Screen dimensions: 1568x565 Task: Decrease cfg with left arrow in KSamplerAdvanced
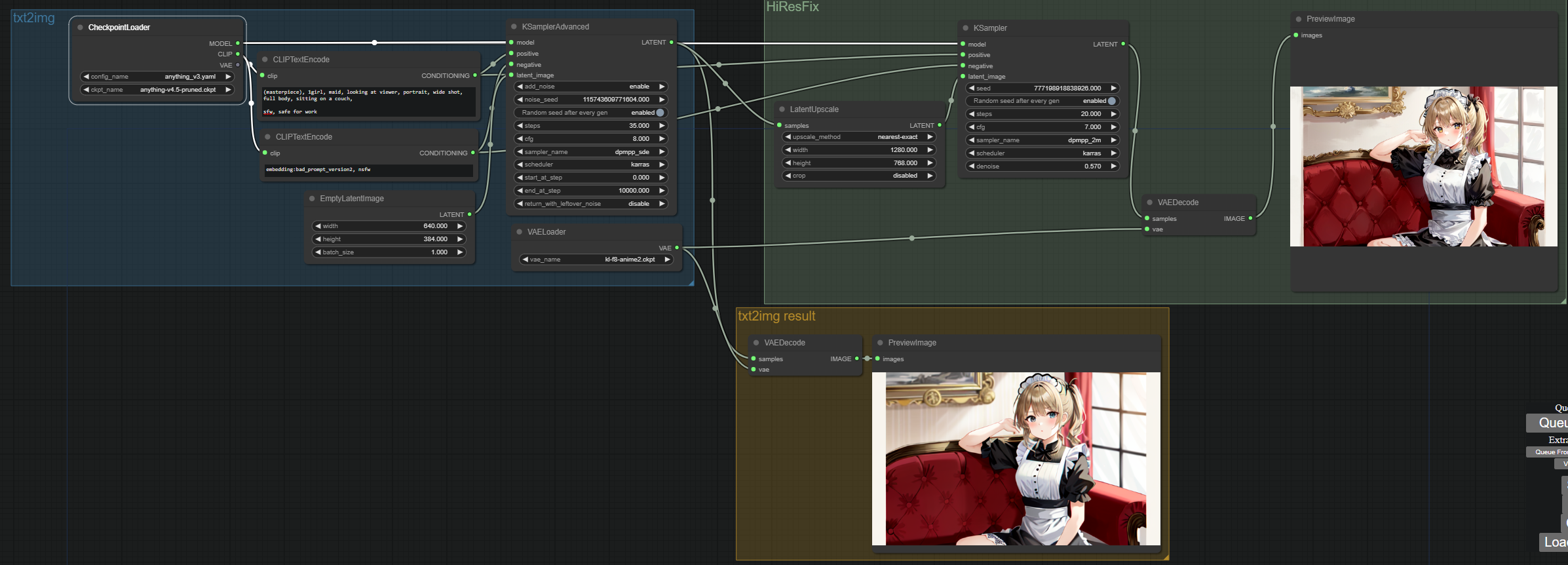[520, 139]
